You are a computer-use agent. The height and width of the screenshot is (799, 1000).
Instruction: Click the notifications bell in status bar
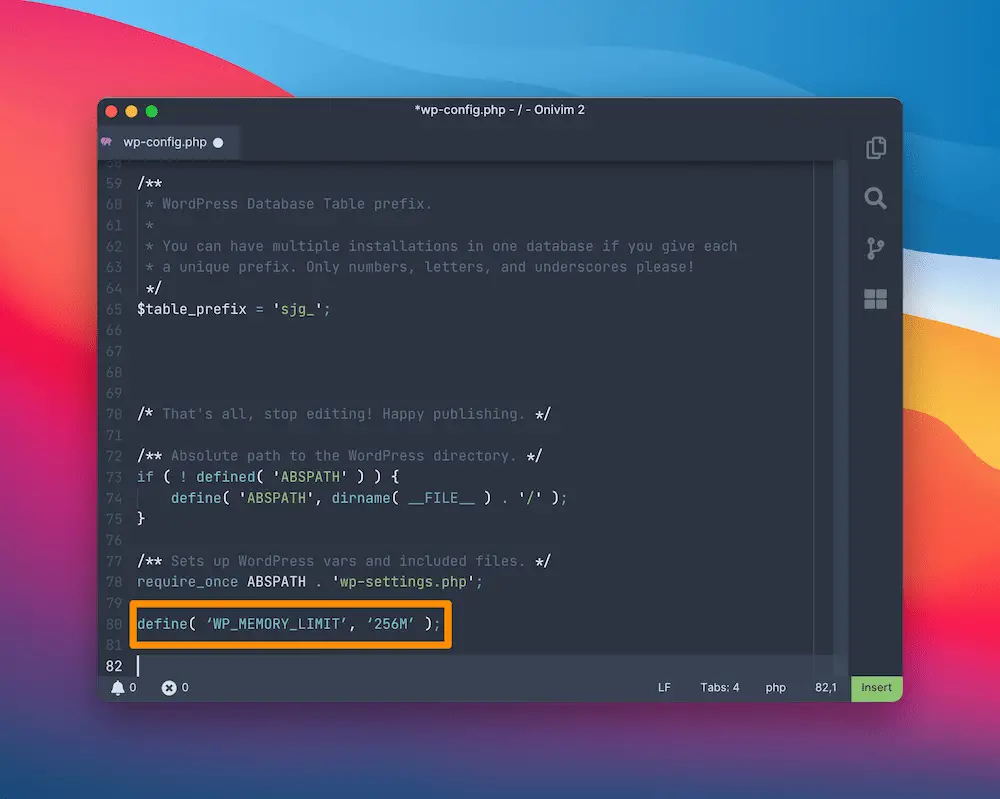(118, 688)
